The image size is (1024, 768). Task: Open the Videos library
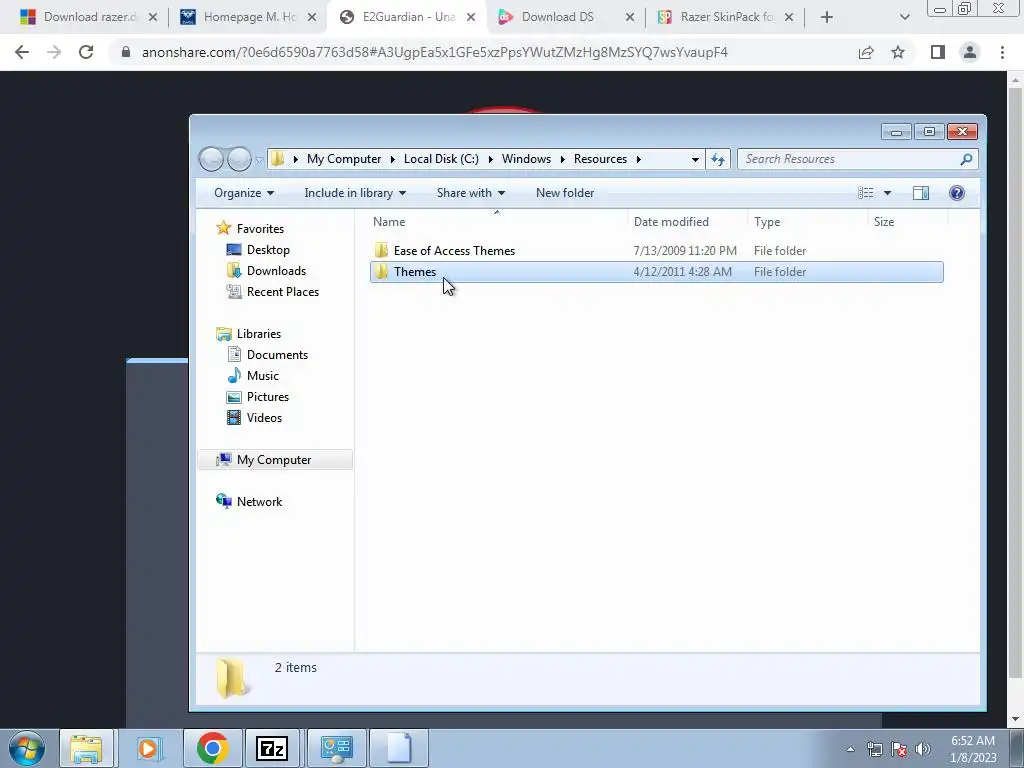pos(264,418)
